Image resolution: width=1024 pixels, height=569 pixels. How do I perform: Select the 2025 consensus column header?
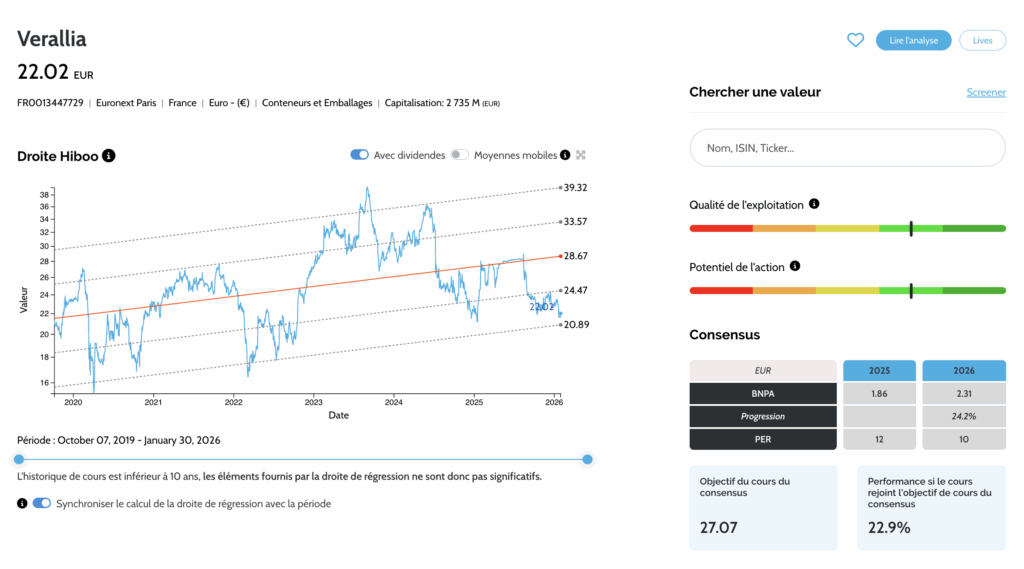click(x=878, y=370)
